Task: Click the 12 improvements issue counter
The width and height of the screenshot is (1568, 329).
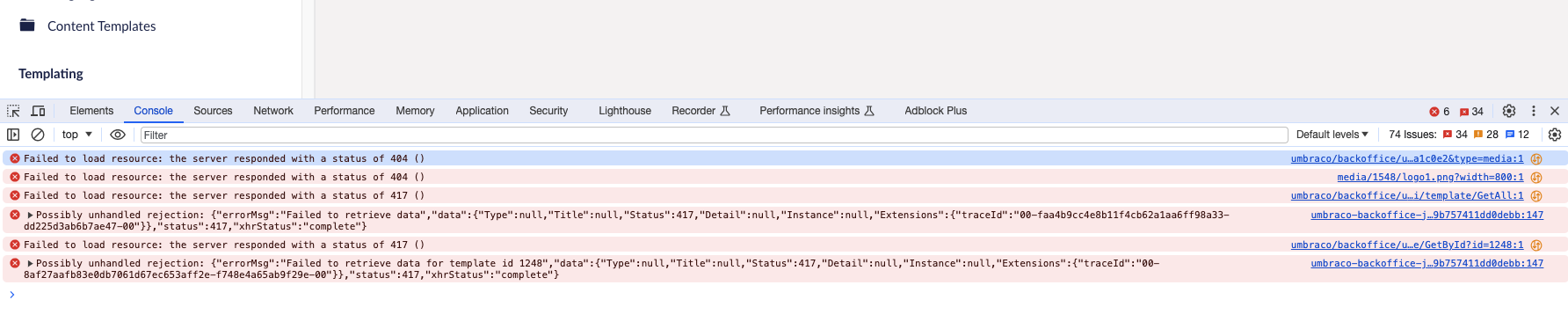Action: [1518, 135]
